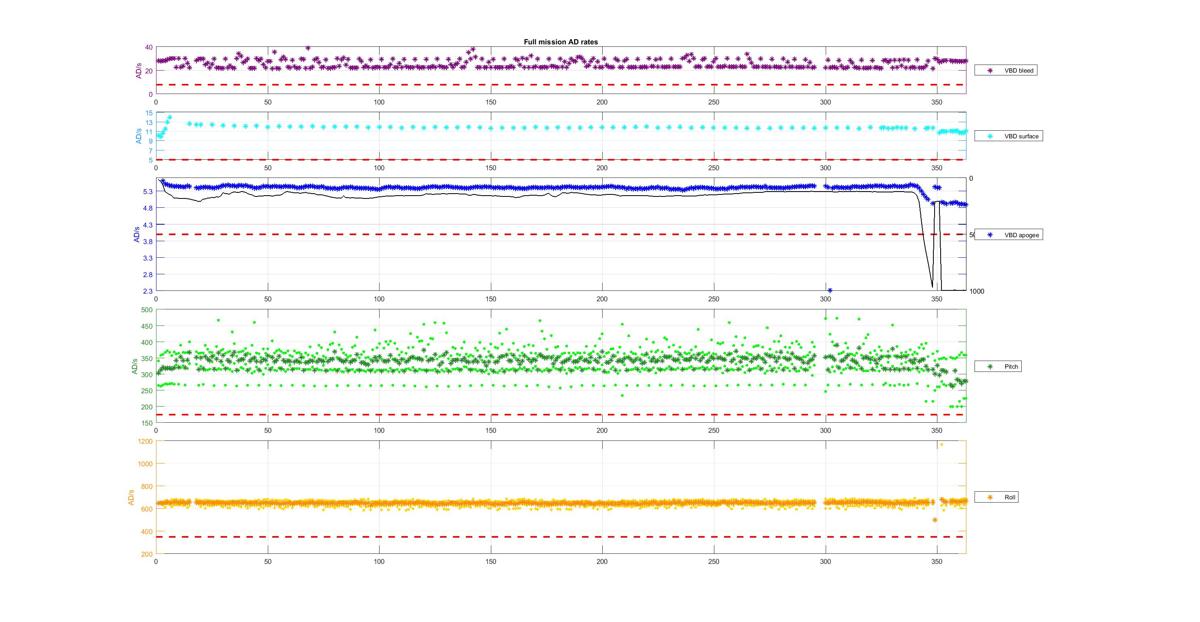Viewport: 1200px width, 622px height.
Task: Select the Roll legend entry
Action: pos(997,497)
